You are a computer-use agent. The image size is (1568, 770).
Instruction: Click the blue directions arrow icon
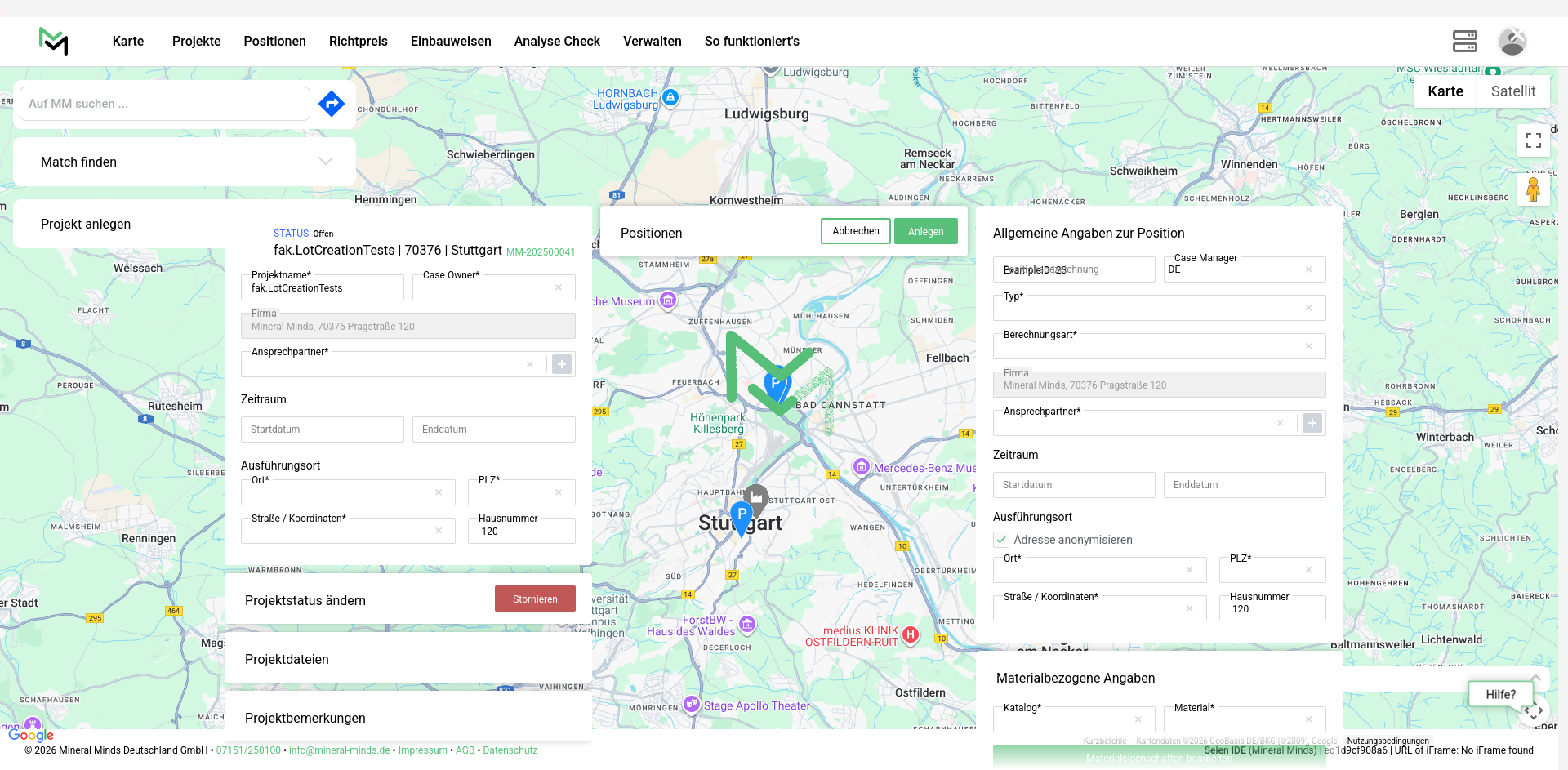(x=332, y=104)
